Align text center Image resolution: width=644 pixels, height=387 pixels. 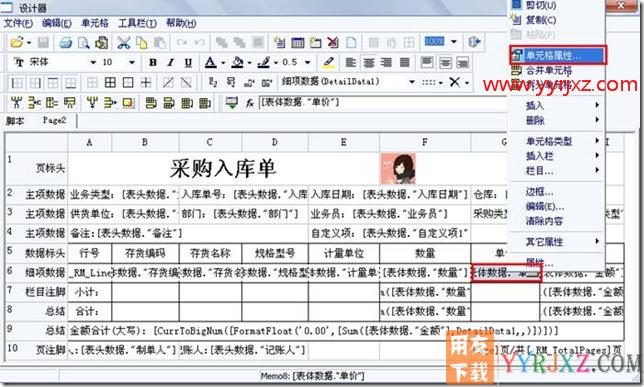pos(368,62)
